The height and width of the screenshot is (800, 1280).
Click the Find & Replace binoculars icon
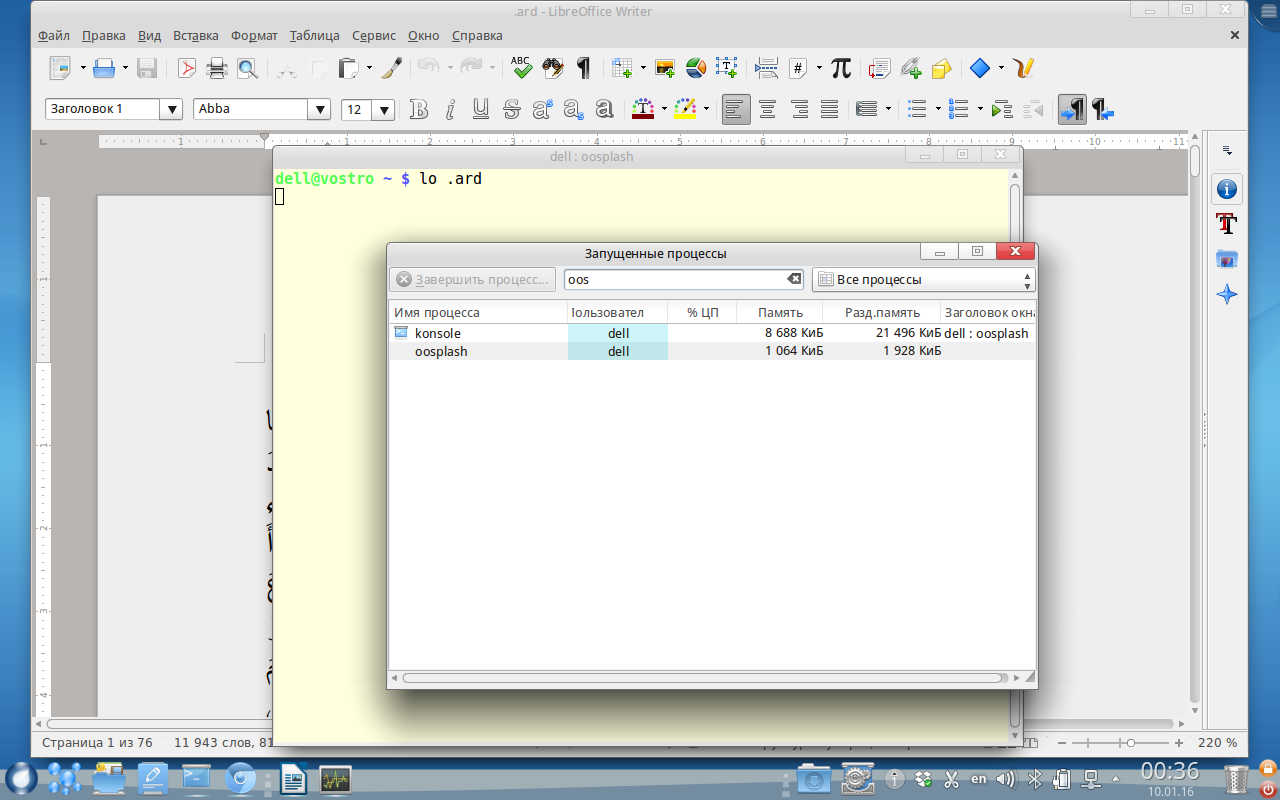[x=553, y=68]
